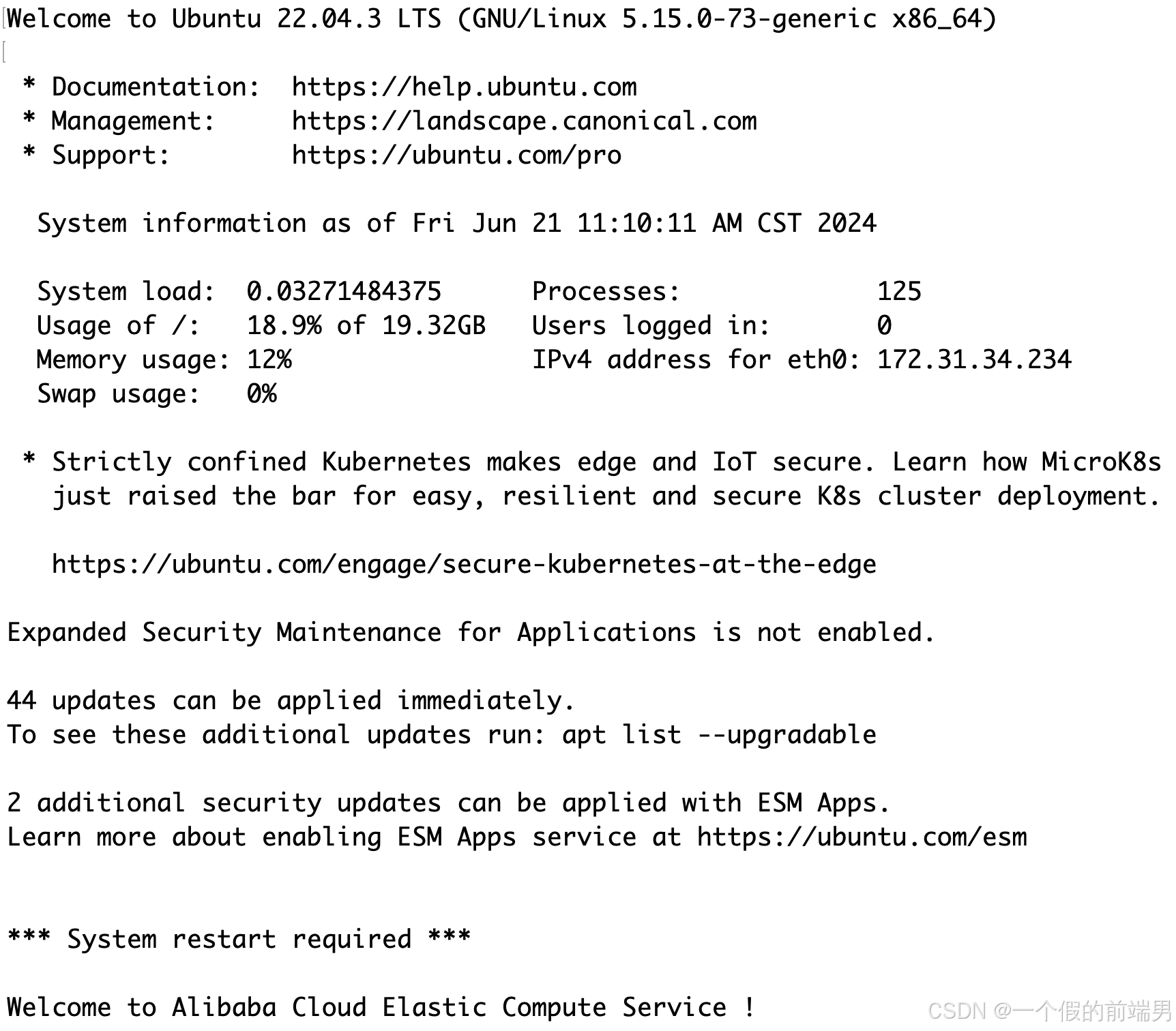Select the System load value
The width and height of the screenshot is (1176, 1031).
click(x=344, y=292)
